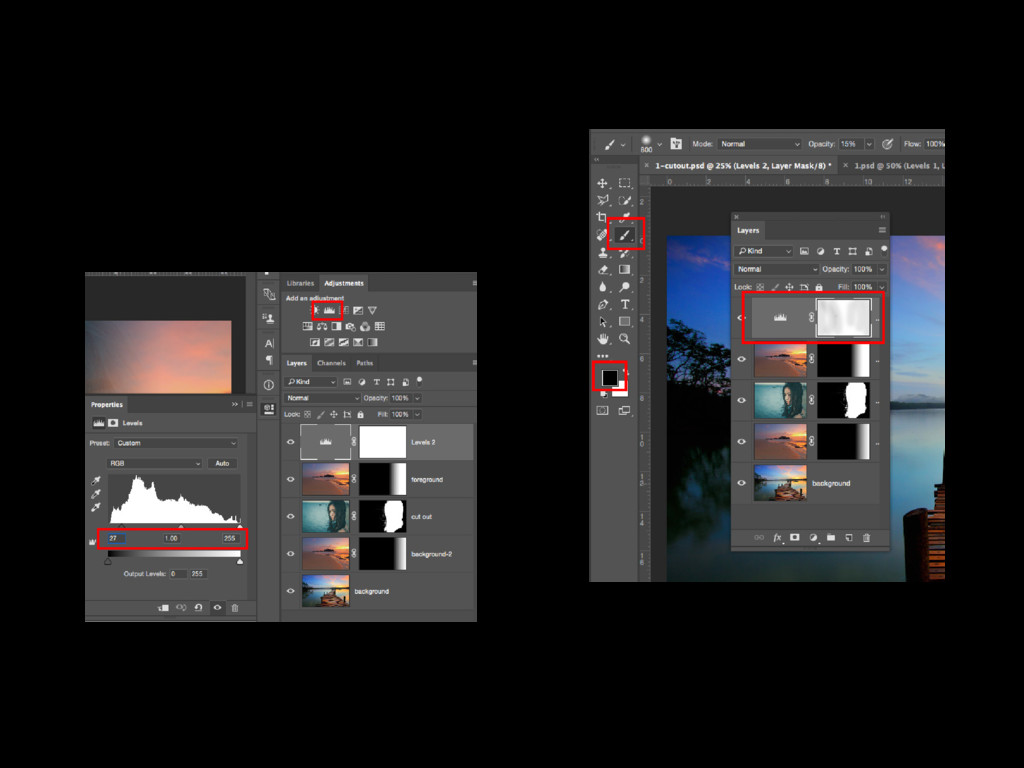Add a Color Balance scales adjustment
This screenshot has width=1024, height=768.
[322, 327]
